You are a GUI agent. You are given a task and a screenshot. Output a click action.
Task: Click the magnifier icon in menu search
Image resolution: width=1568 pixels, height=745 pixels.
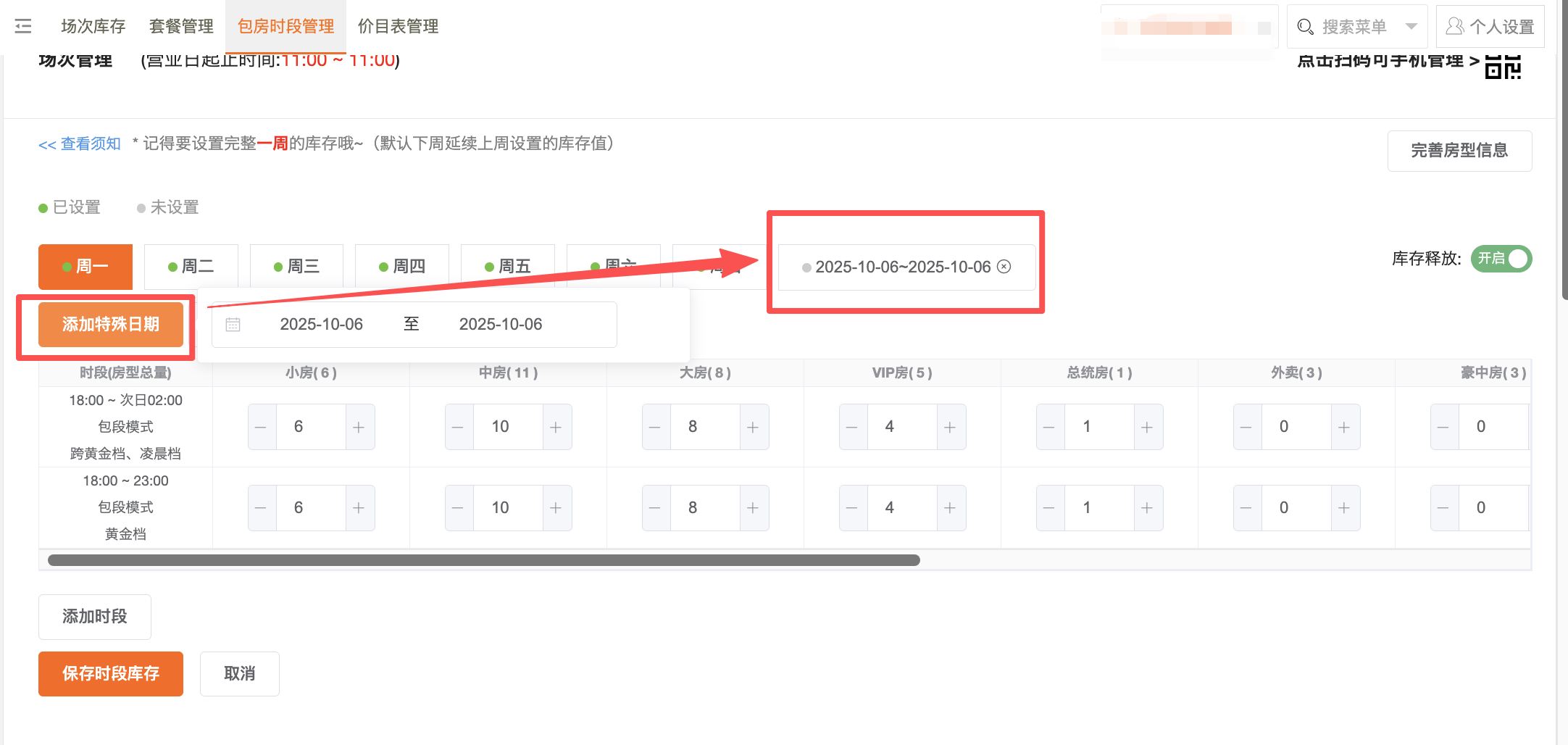[1305, 27]
